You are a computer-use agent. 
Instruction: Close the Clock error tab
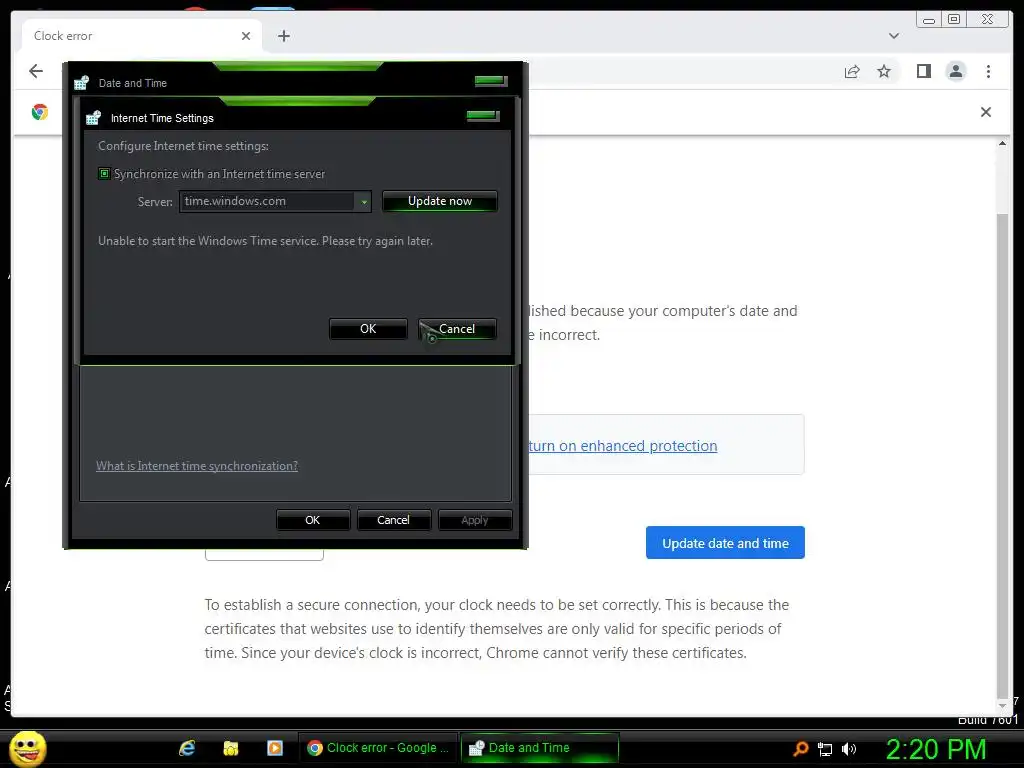coord(246,36)
